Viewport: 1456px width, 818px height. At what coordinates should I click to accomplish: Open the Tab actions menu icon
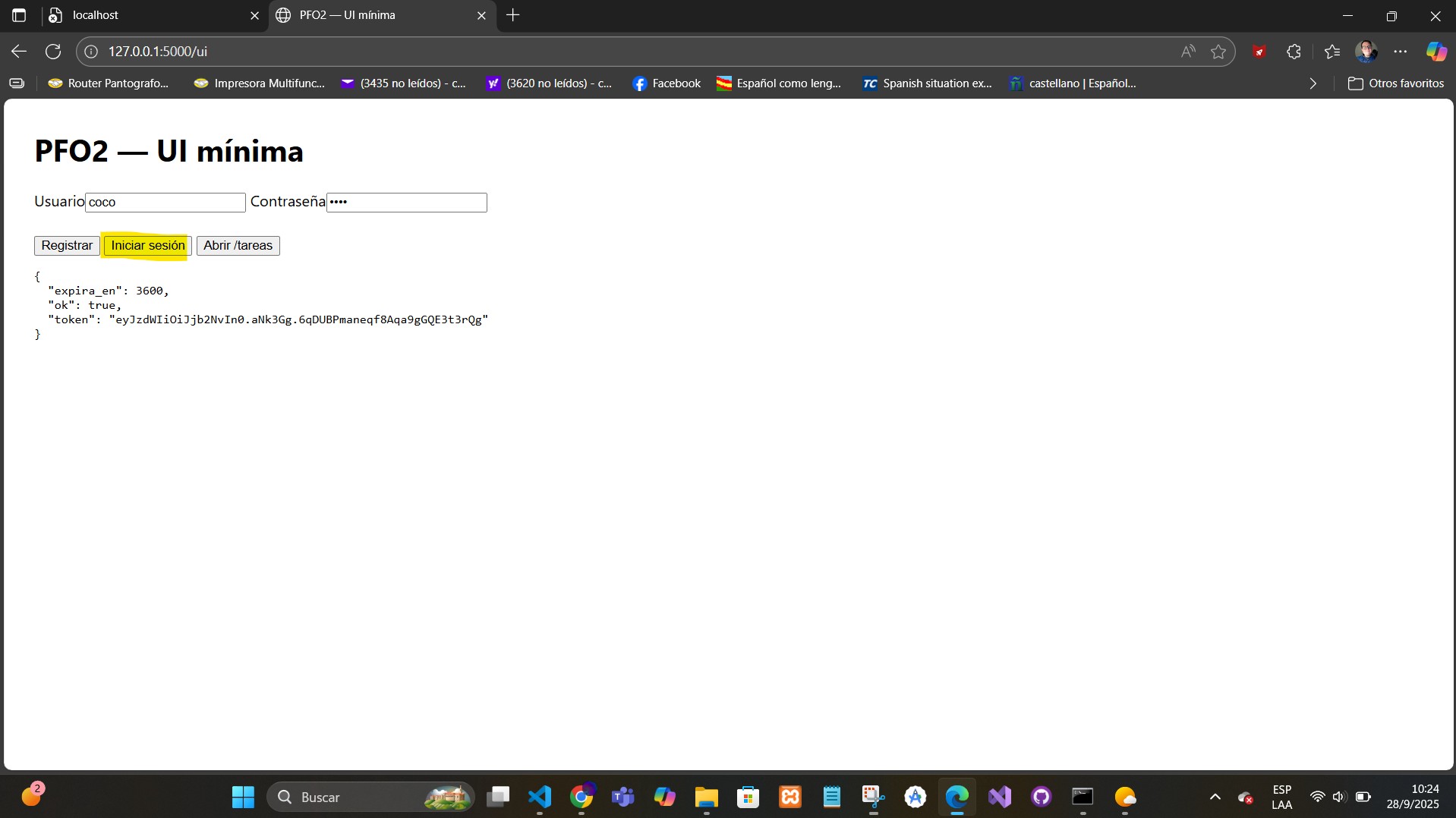point(19,15)
